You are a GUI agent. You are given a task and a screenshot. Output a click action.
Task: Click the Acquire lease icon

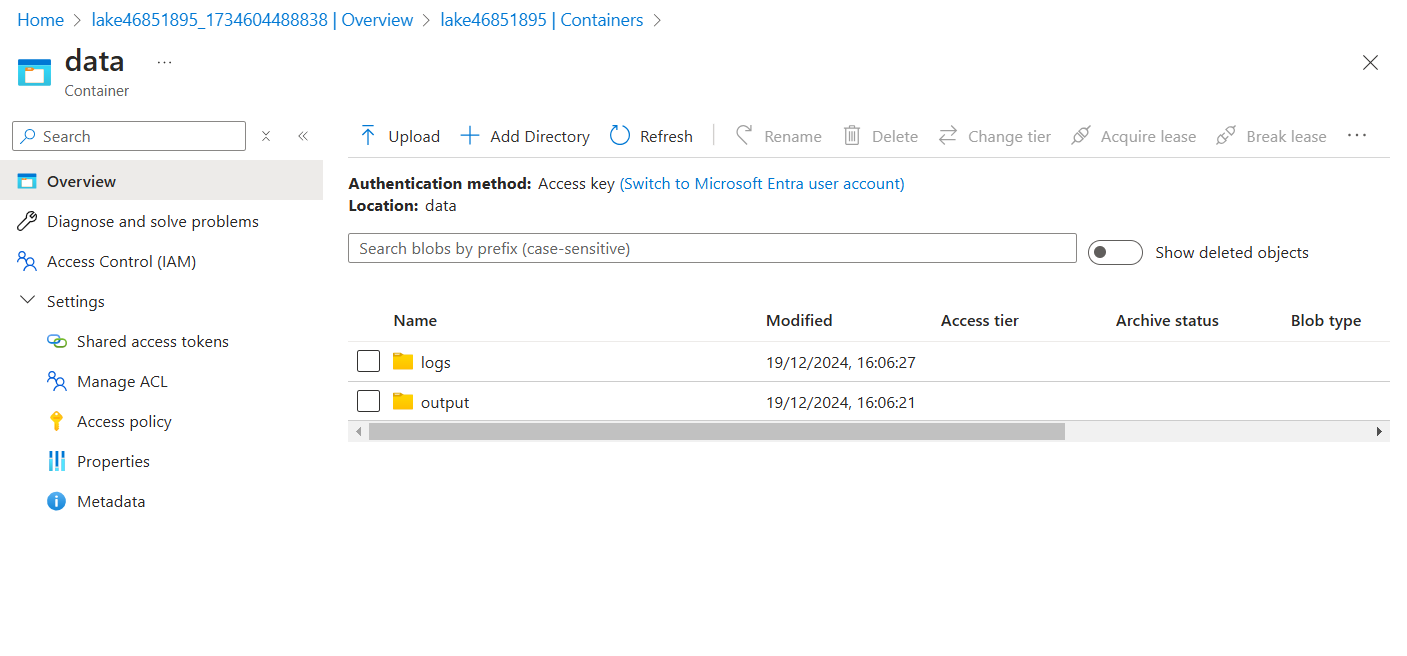tap(1081, 135)
